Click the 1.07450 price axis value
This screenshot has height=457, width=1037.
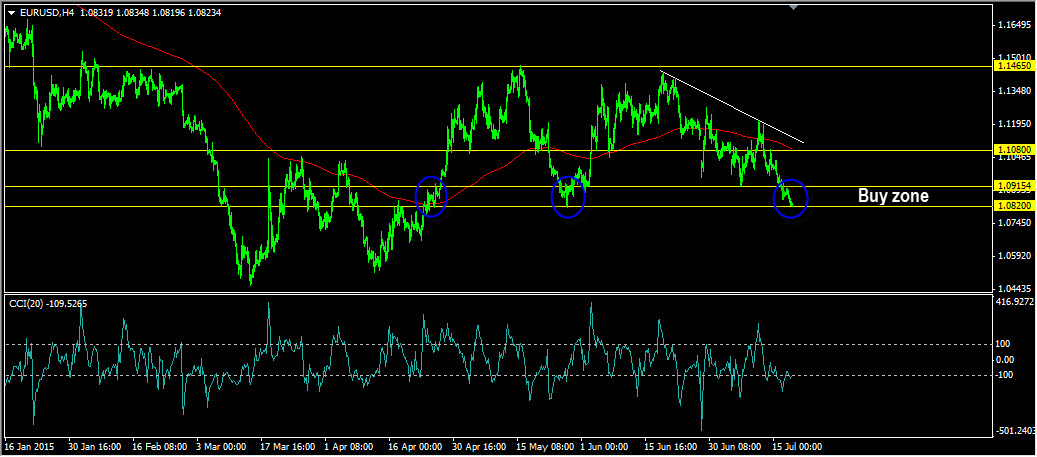click(x=1015, y=223)
